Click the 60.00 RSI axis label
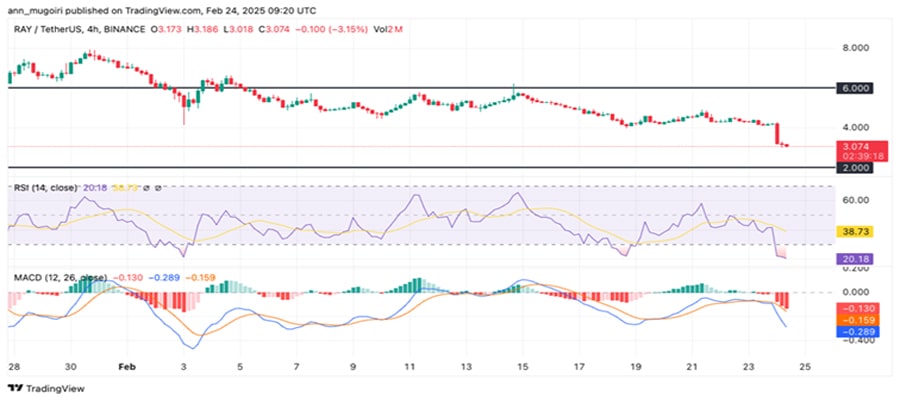900x400 pixels. [857, 200]
